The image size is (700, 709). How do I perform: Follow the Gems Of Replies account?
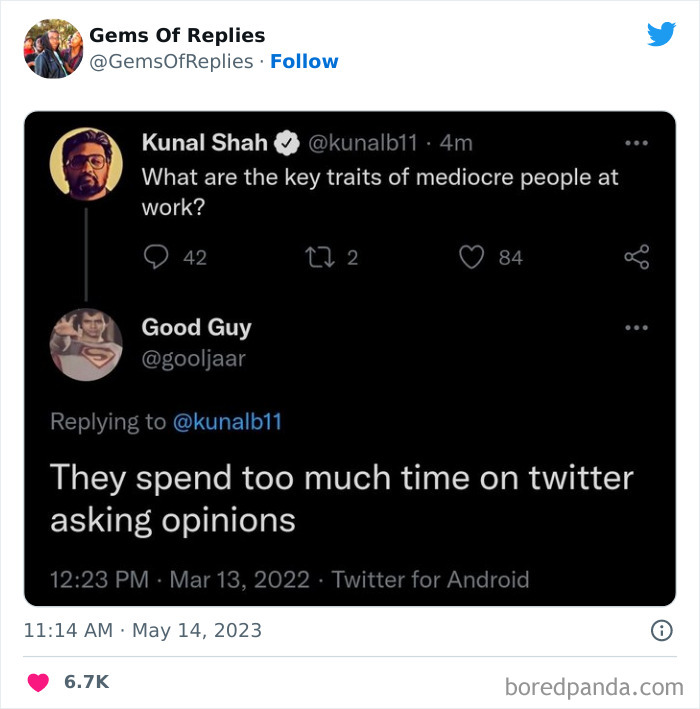click(304, 61)
